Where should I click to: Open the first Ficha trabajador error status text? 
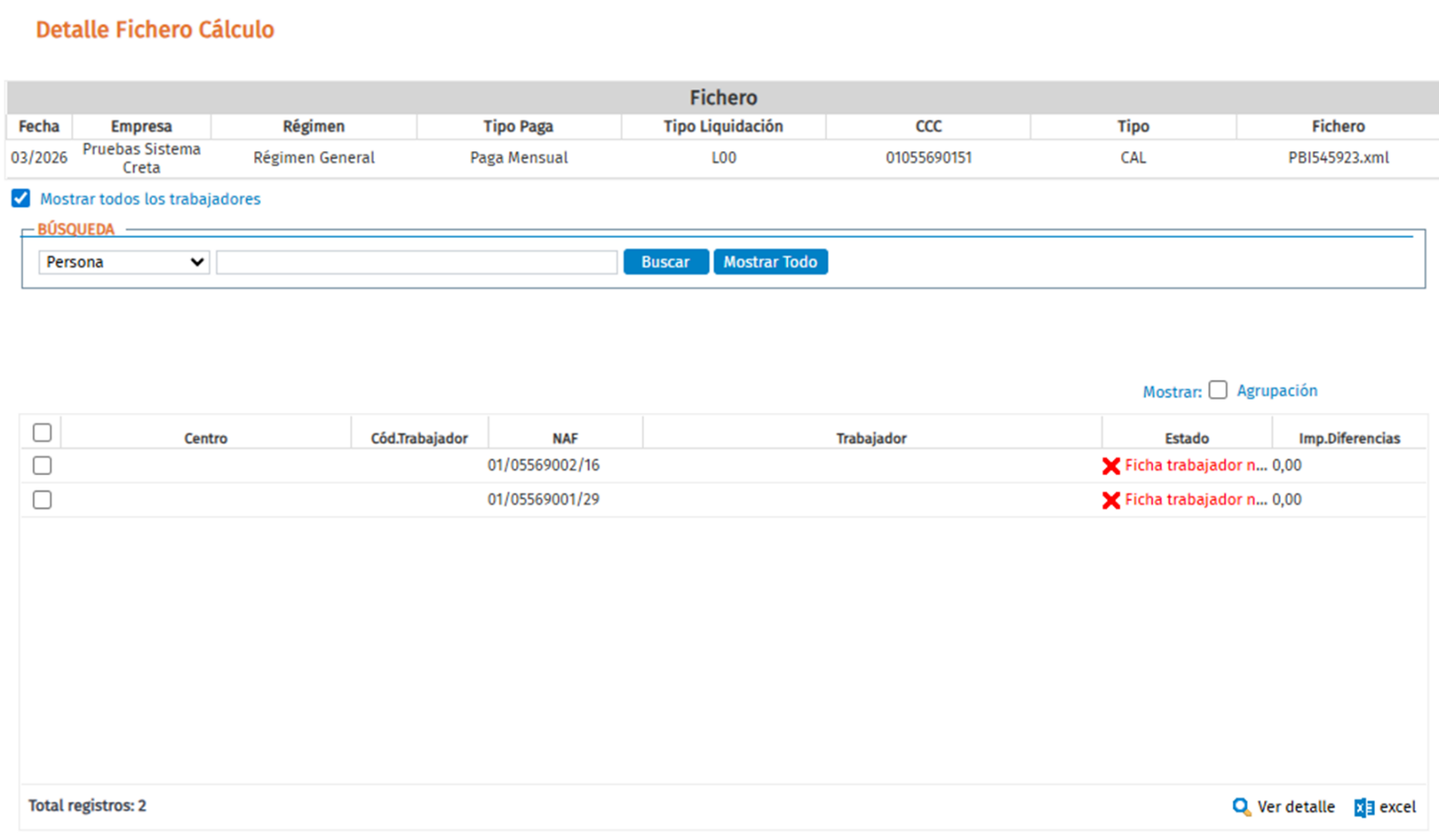pos(1196,465)
